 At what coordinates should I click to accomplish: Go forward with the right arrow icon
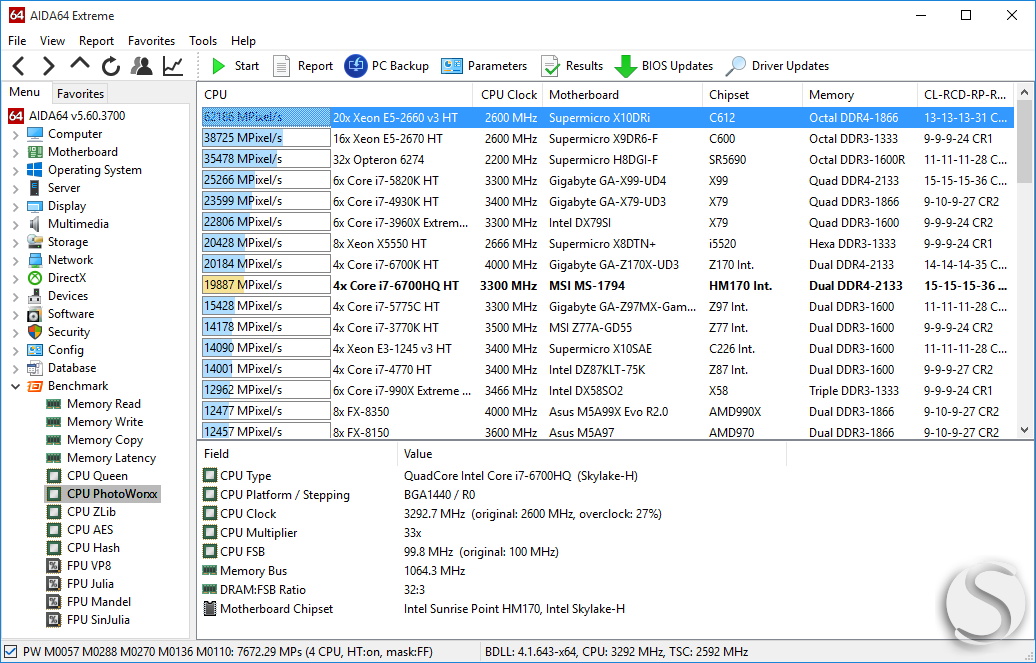[x=48, y=65]
